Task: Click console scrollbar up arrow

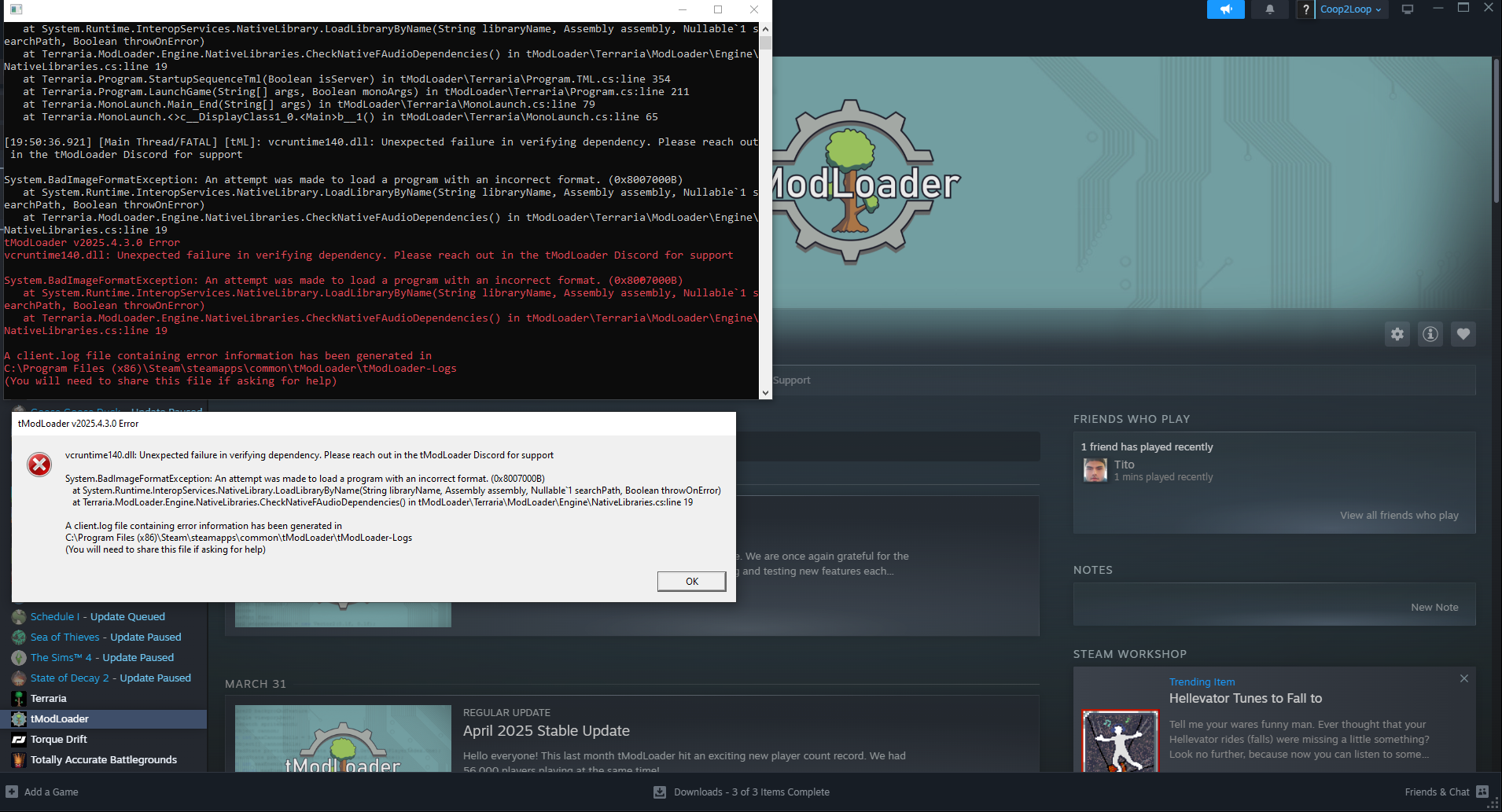Action: (765, 29)
